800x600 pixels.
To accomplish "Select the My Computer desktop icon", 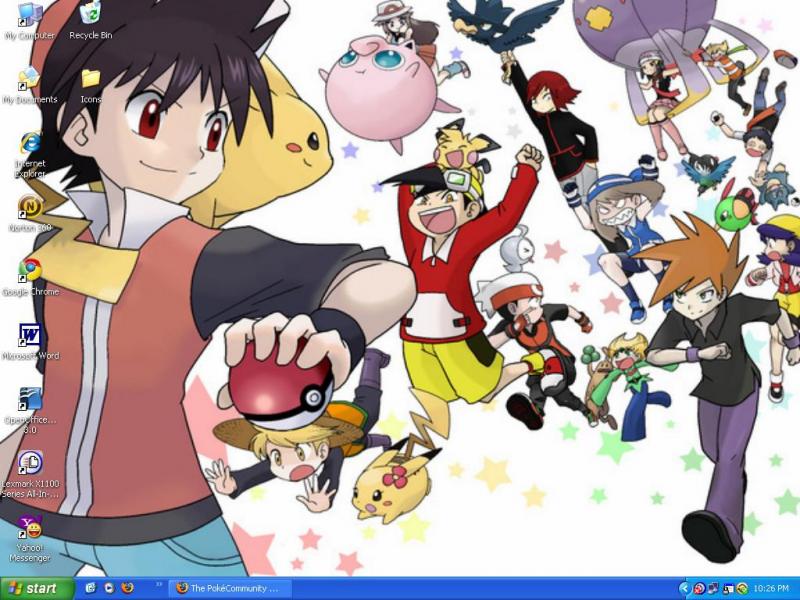I will coord(29,21).
